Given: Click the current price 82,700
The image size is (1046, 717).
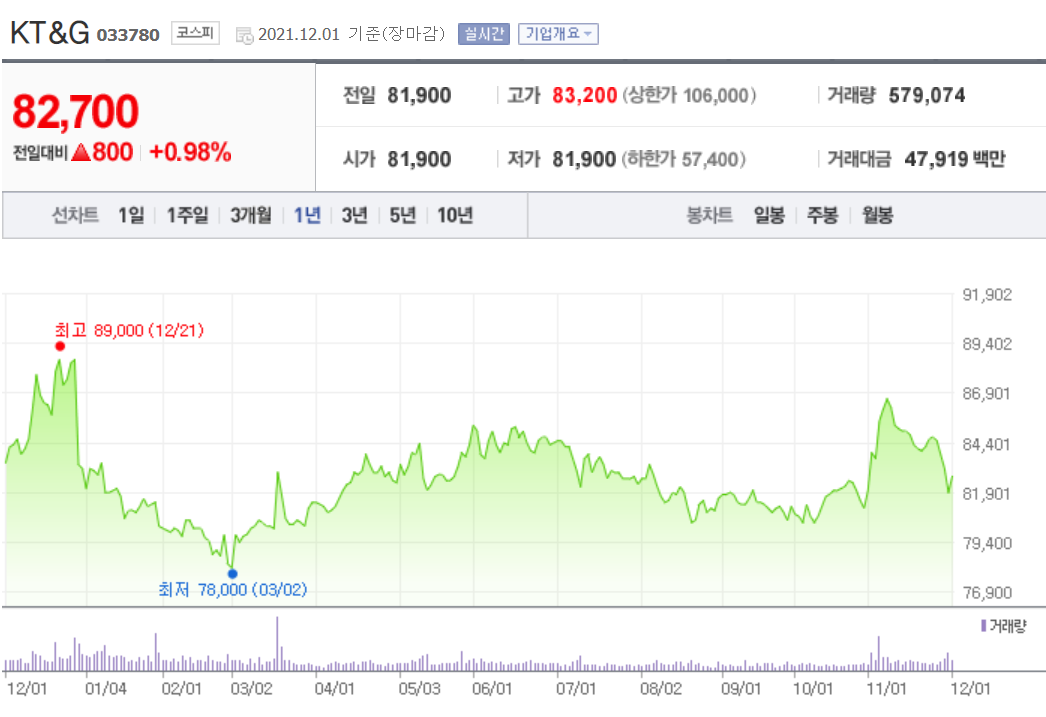Looking at the screenshot, I should coord(75,111).
